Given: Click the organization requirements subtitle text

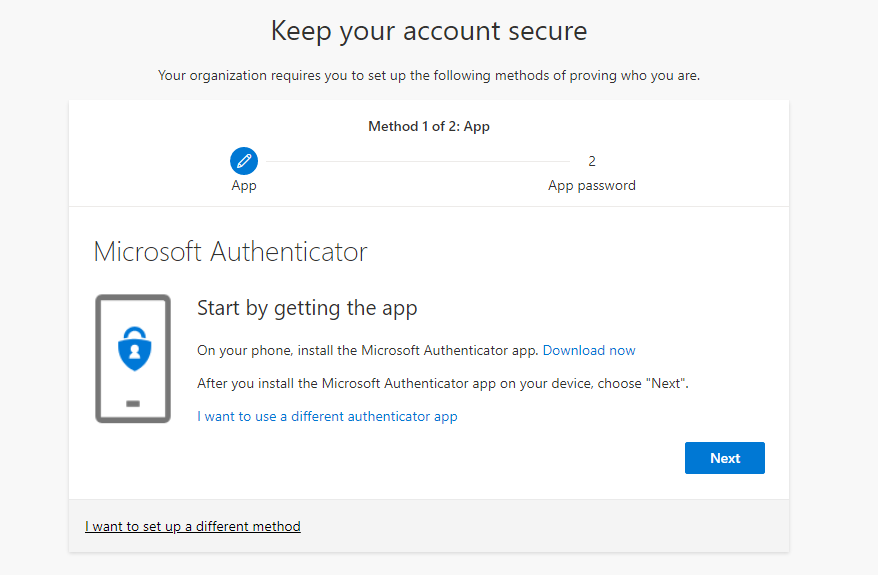Looking at the screenshot, I should 429,76.
